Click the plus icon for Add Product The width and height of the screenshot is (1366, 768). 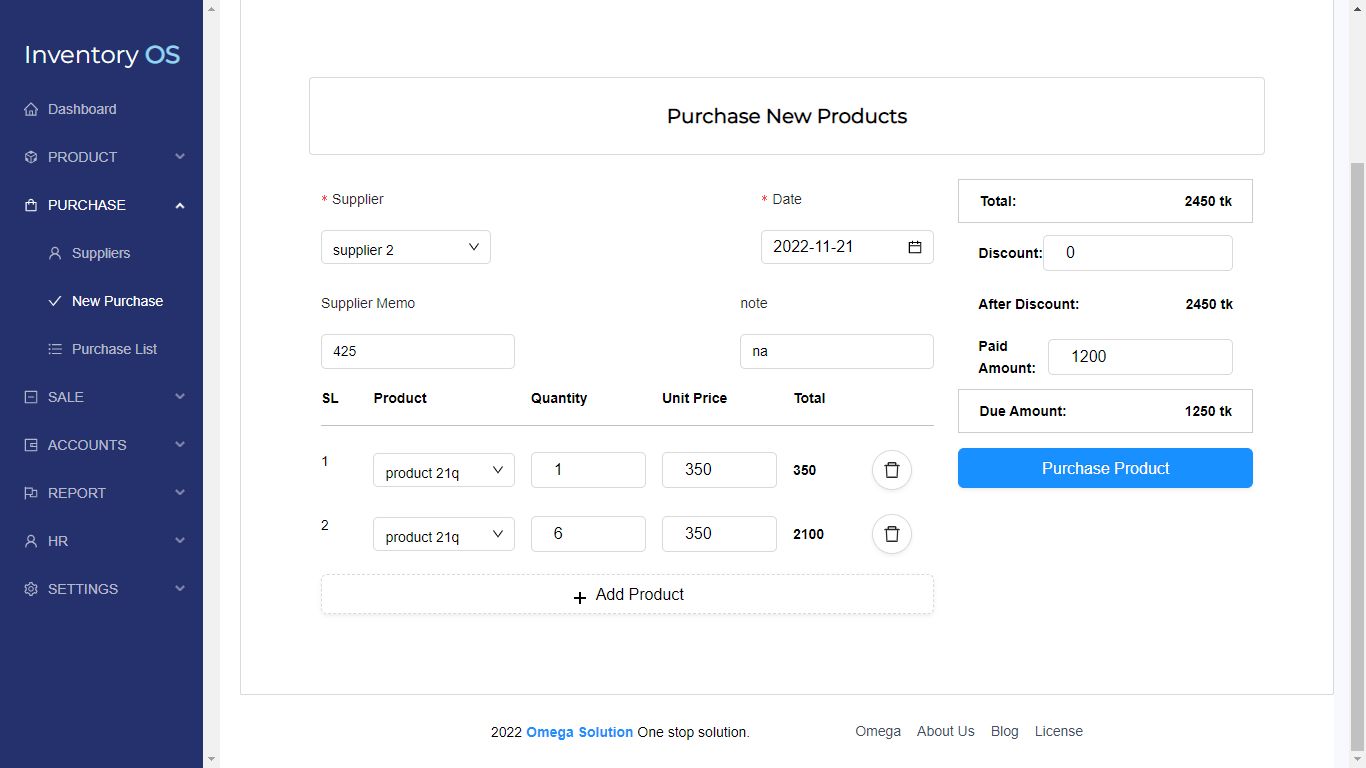pos(580,596)
